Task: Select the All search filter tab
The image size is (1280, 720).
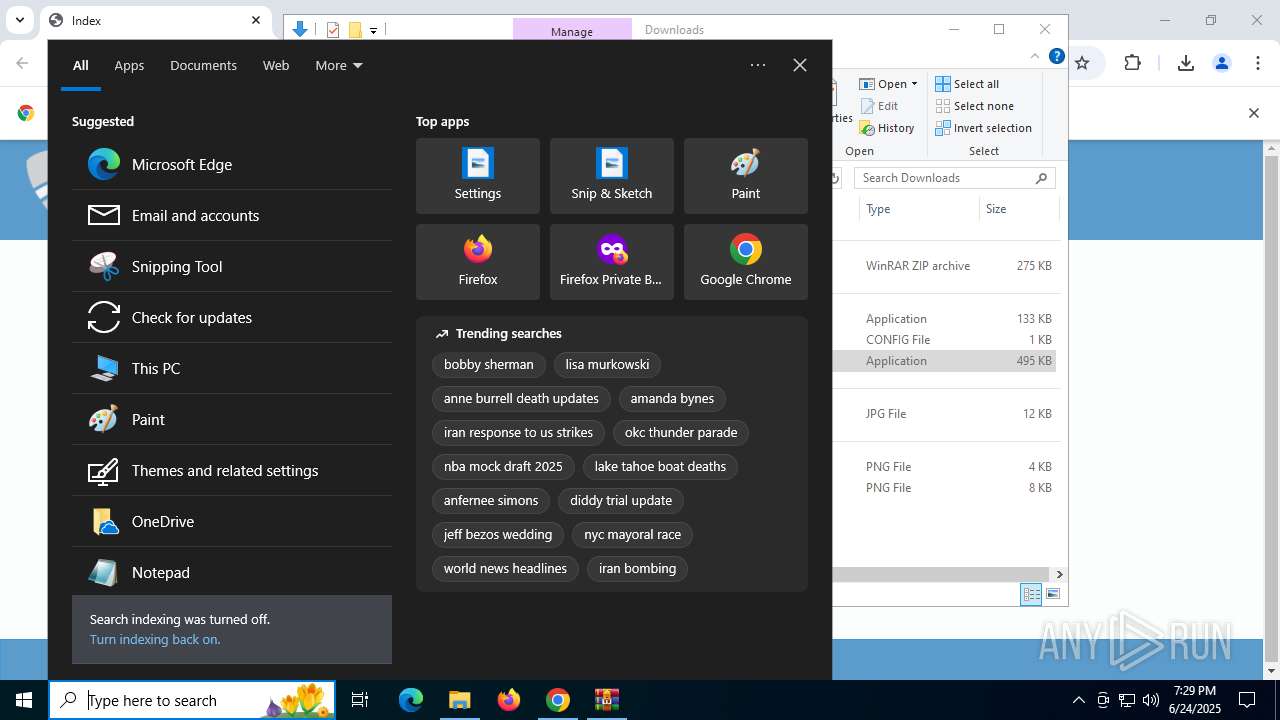Action: [80, 65]
